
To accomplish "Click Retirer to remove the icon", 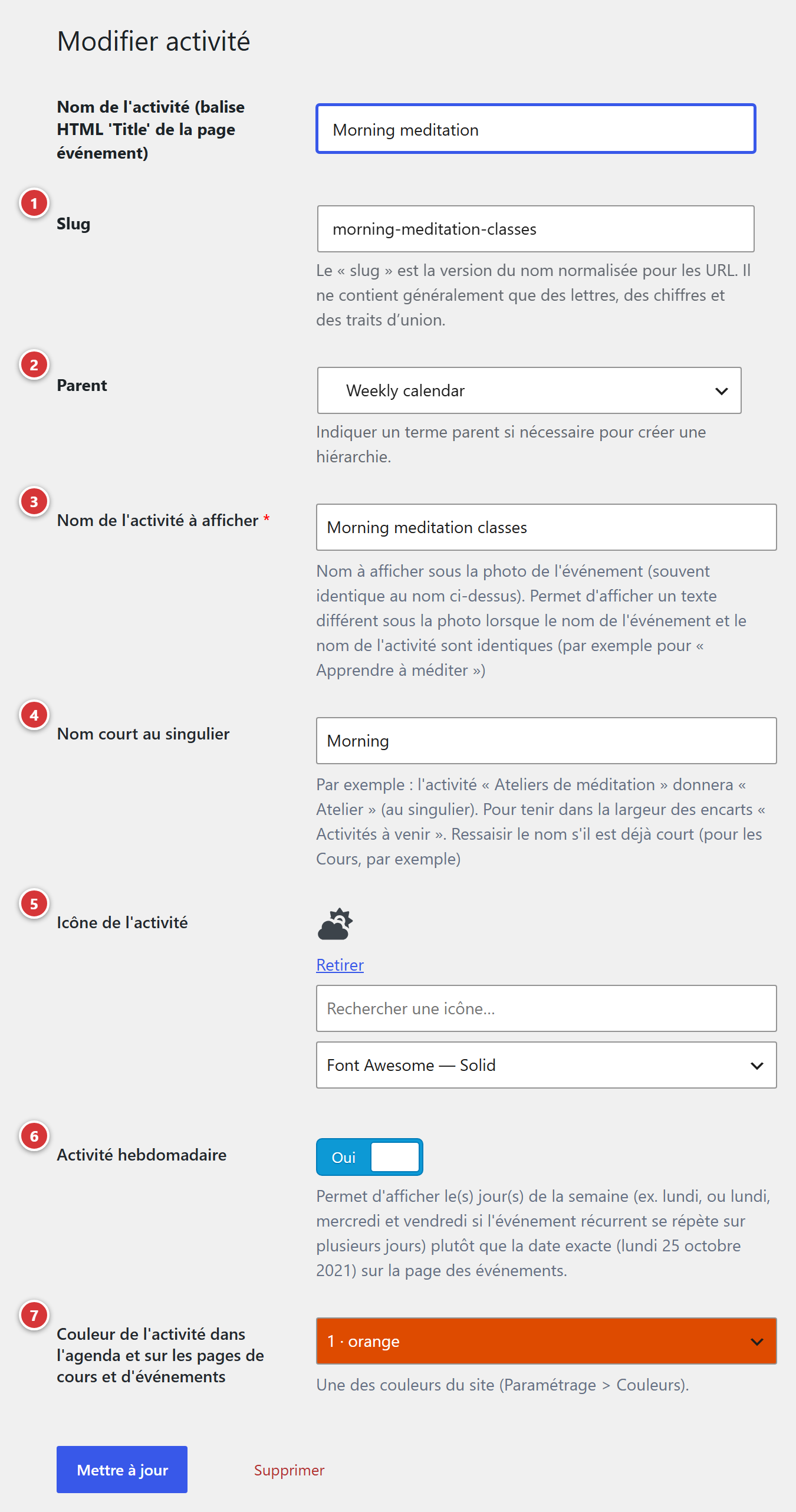I will point(340,965).
